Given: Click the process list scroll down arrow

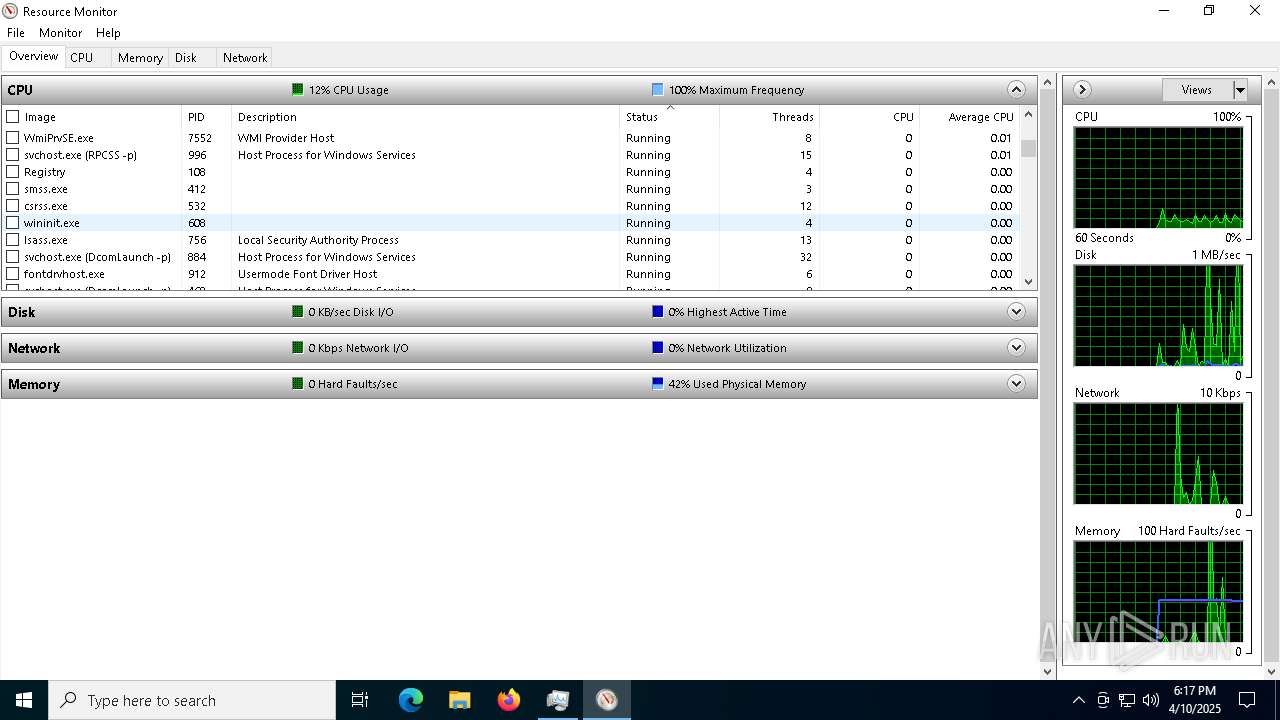Looking at the screenshot, I should tap(1029, 282).
